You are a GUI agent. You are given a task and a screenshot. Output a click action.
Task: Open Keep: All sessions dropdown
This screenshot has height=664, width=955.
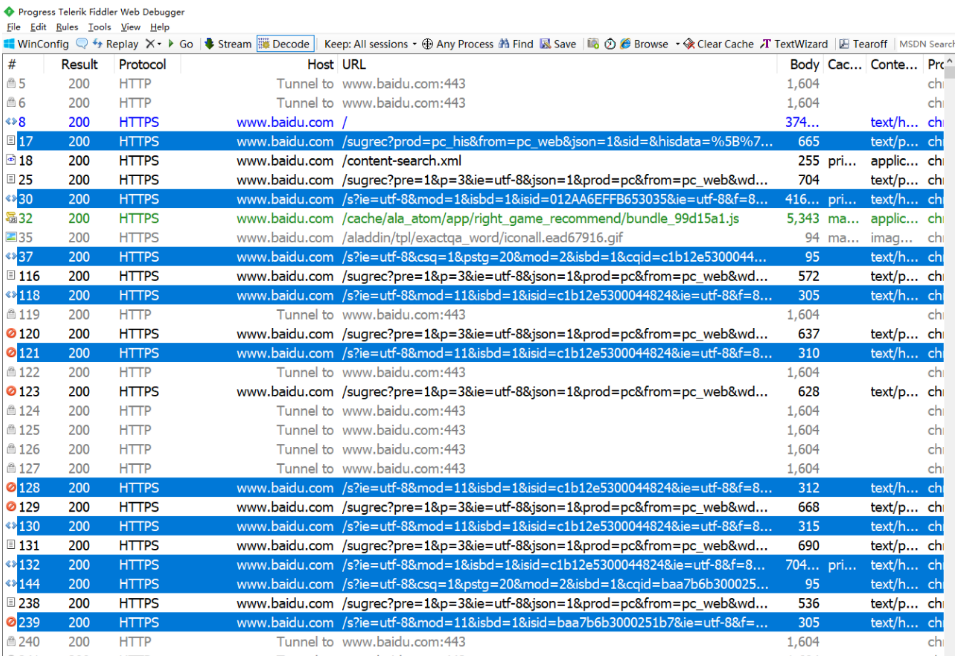click(370, 44)
